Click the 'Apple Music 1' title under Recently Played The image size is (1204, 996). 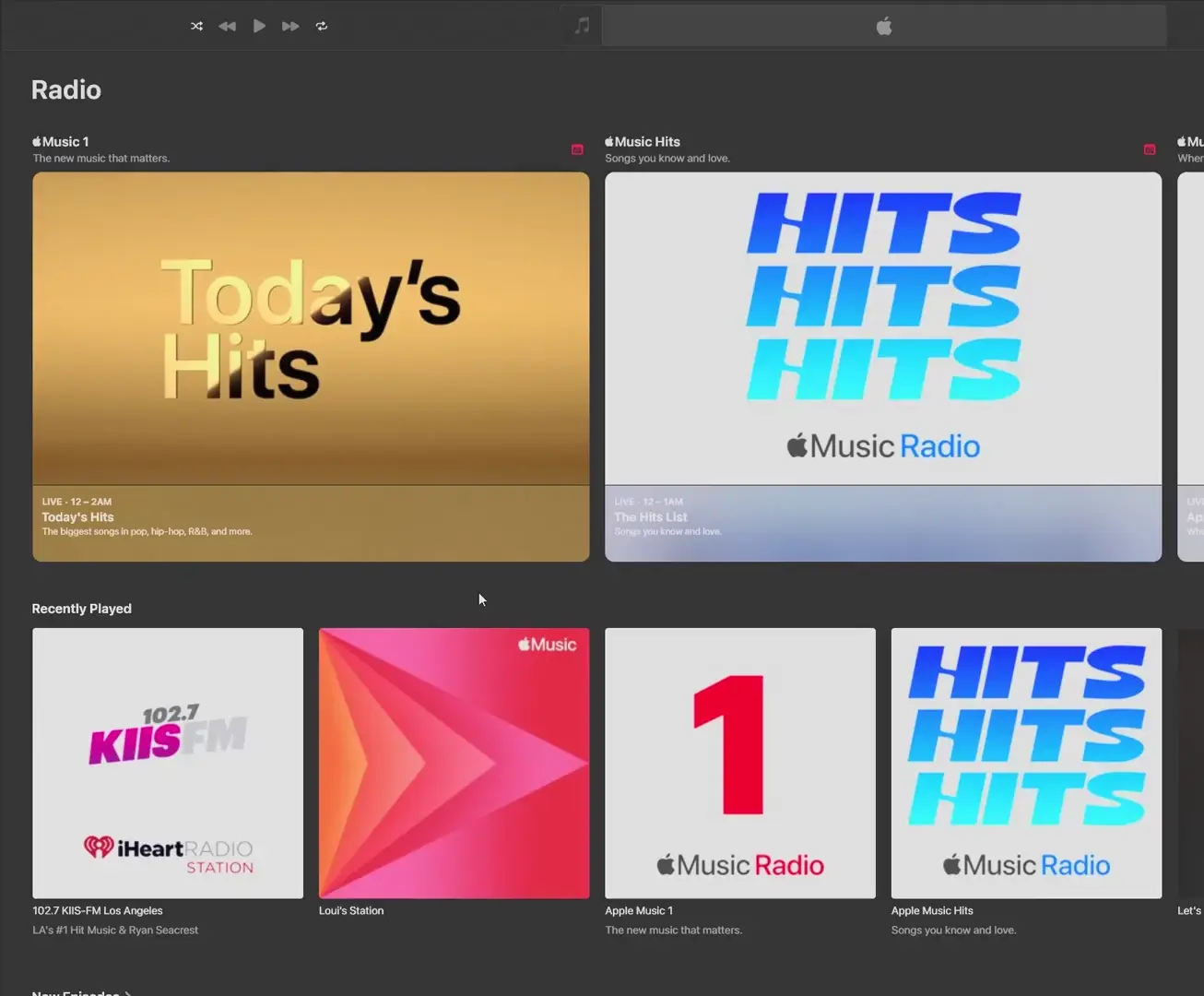pyautogui.click(x=639, y=910)
